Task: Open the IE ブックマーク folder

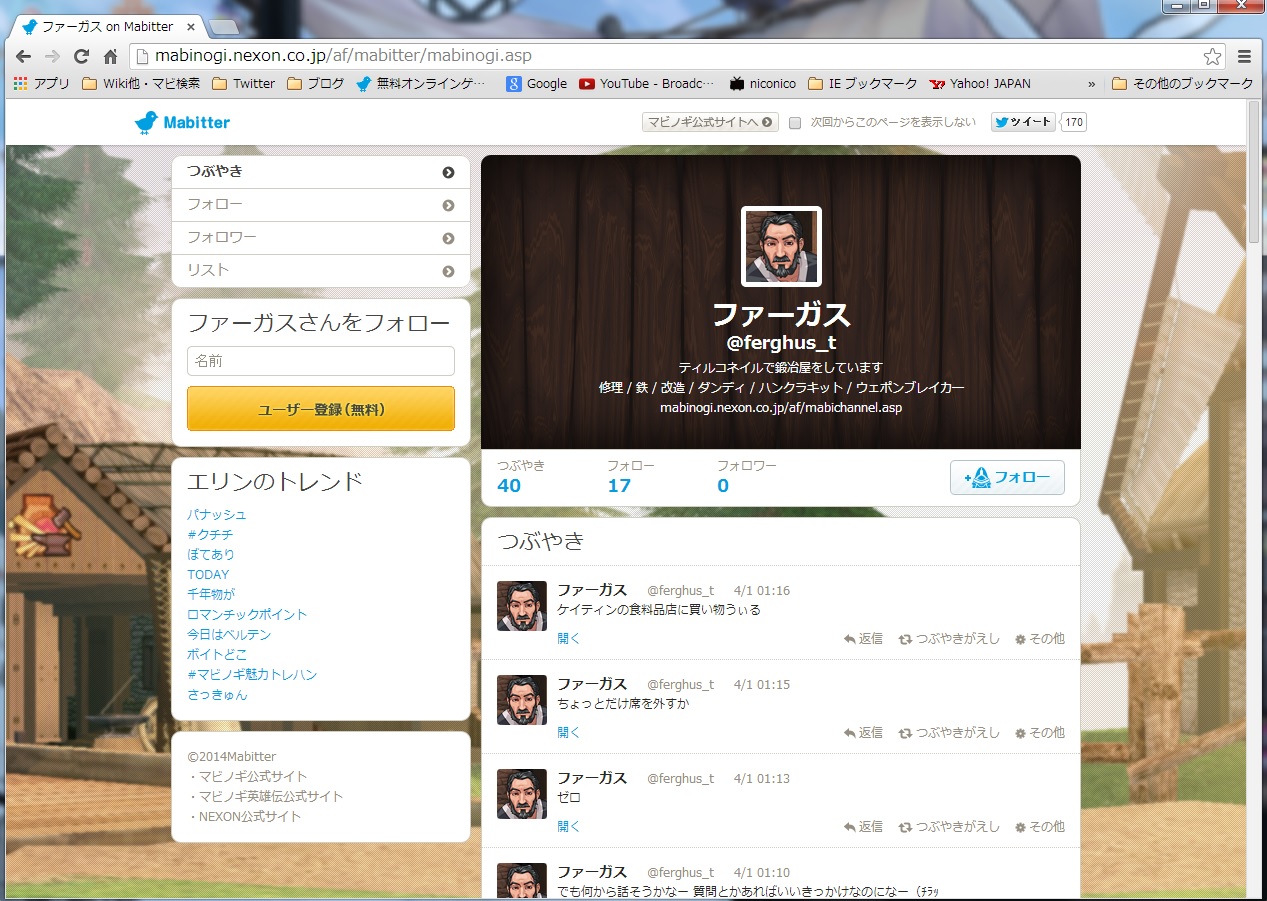Action: [862, 84]
